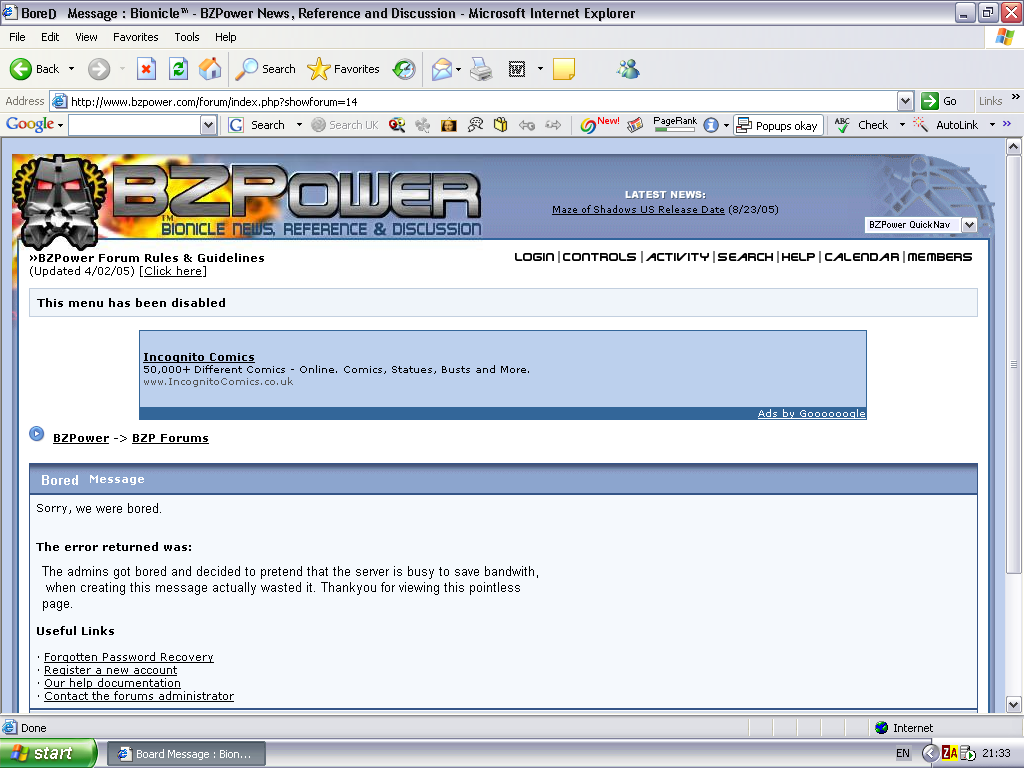Open the View menu
Screen dimensions: 1024x768
86,37
